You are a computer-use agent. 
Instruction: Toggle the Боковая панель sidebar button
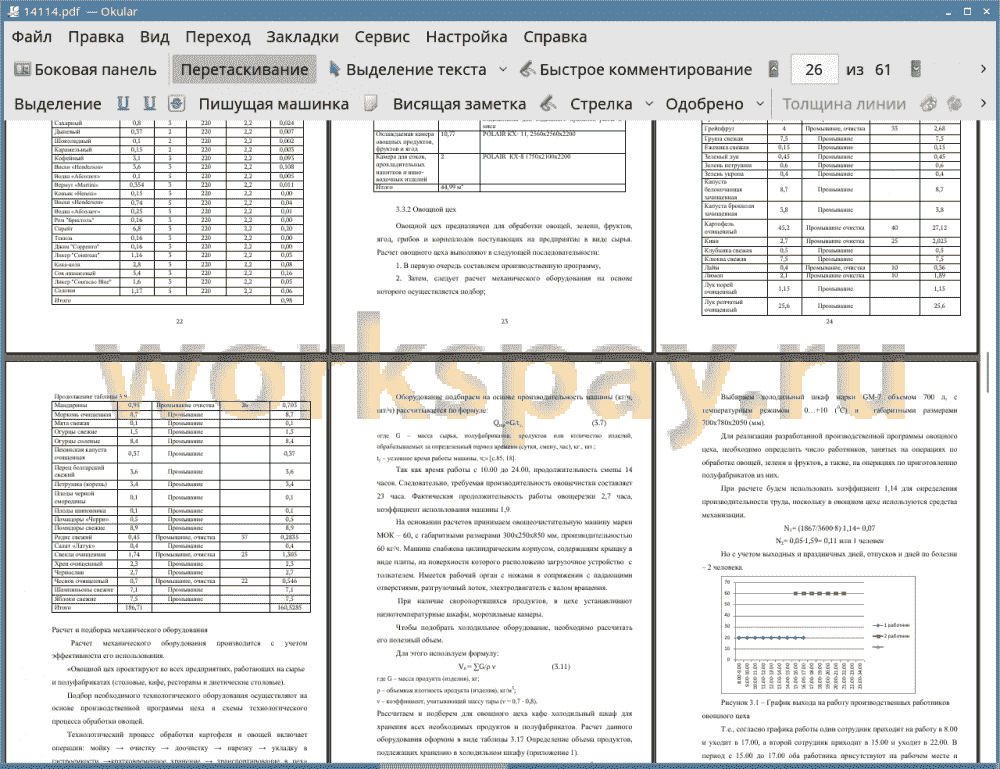(x=85, y=70)
